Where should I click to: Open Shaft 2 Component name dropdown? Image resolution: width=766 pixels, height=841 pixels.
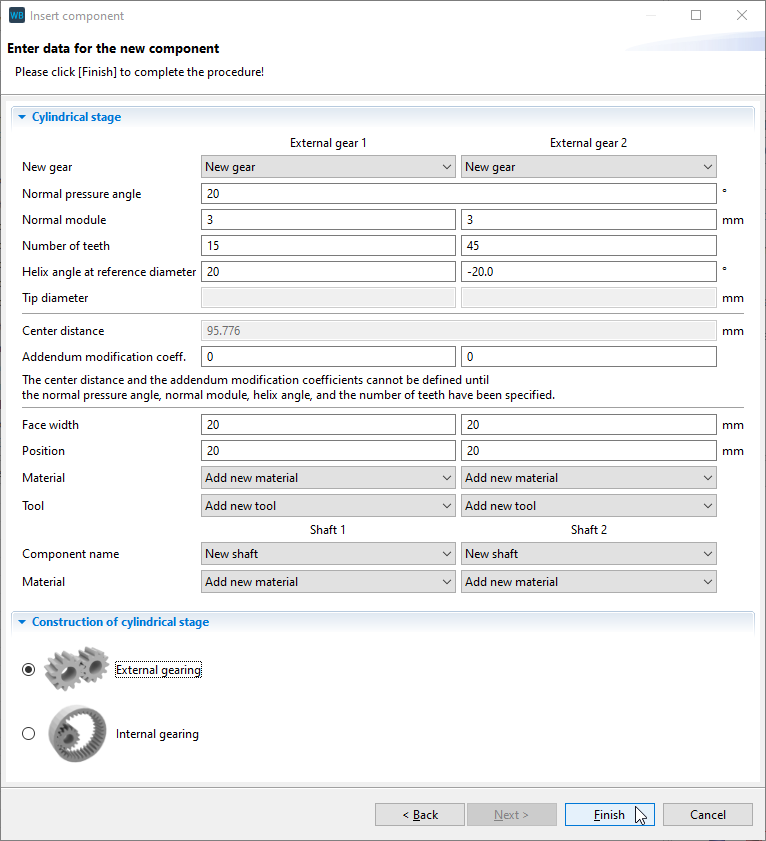point(588,554)
